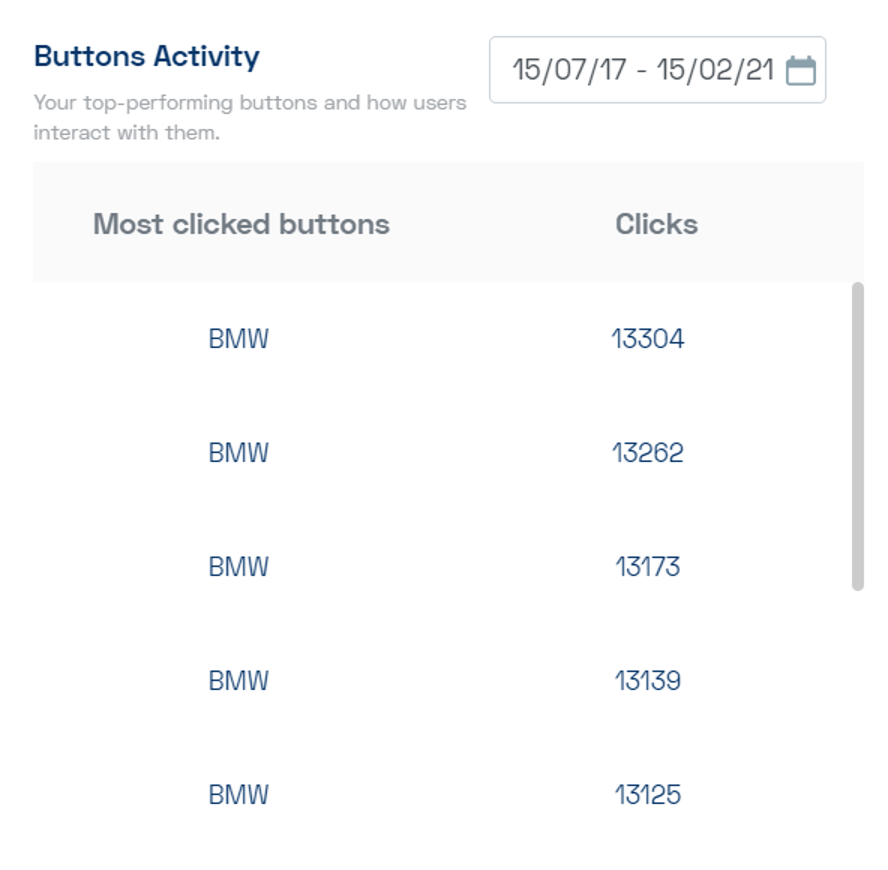Select the BMW row with 13262 clicks

pyautogui.click(x=442, y=453)
